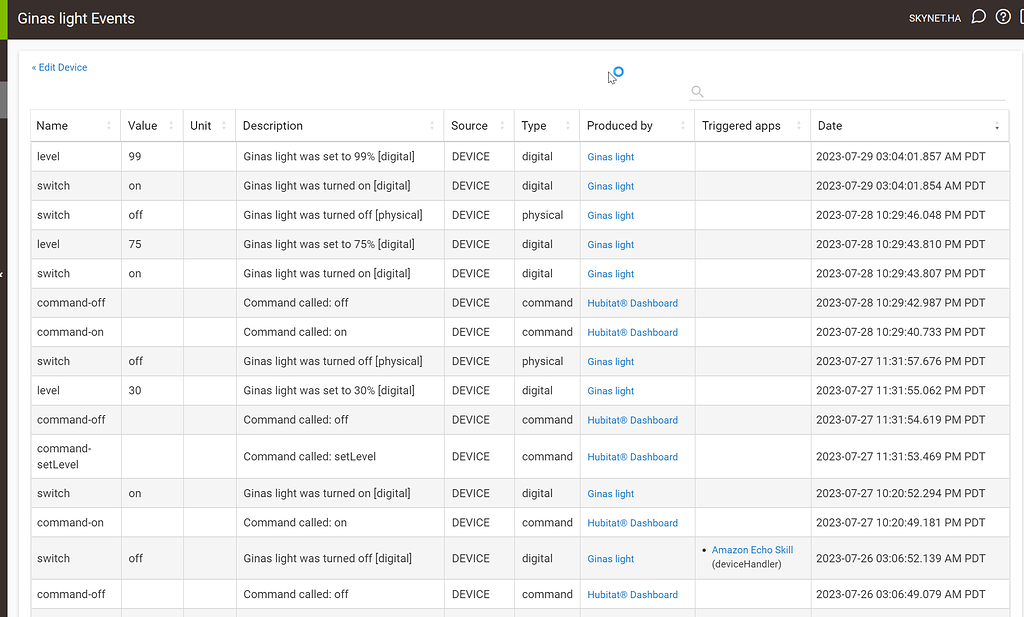Select the 75% level event row description
Viewport: 1024px width, 617px height.
[328, 244]
